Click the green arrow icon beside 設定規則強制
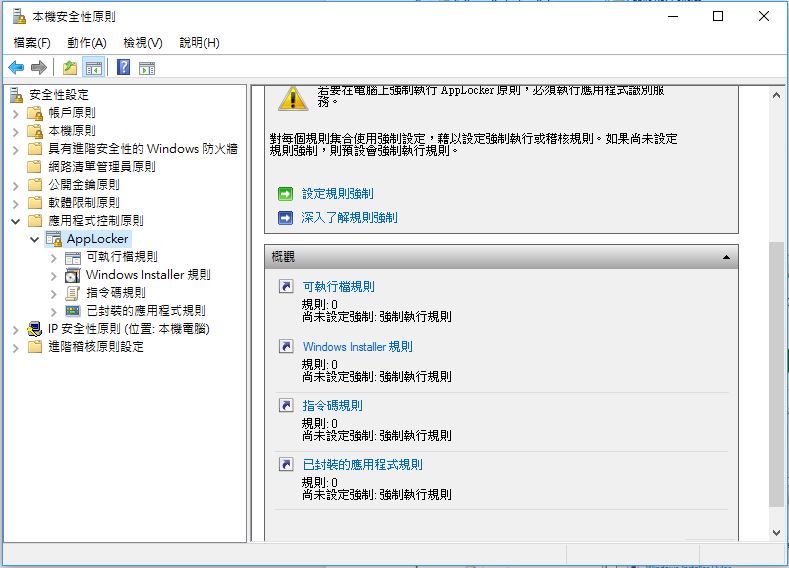Screen dimensions: 789x568 point(285,194)
